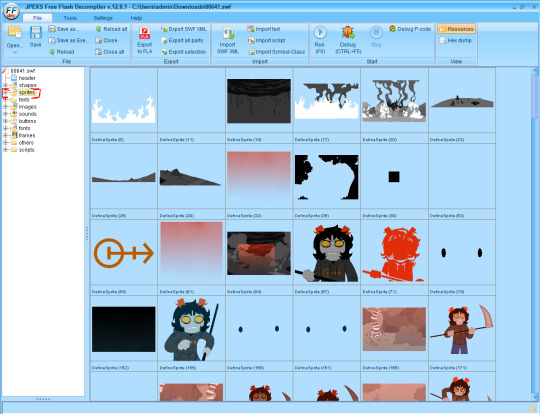540x414 pixels.
Task: Select the character holding scythe thumbnail
Action: point(461,329)
